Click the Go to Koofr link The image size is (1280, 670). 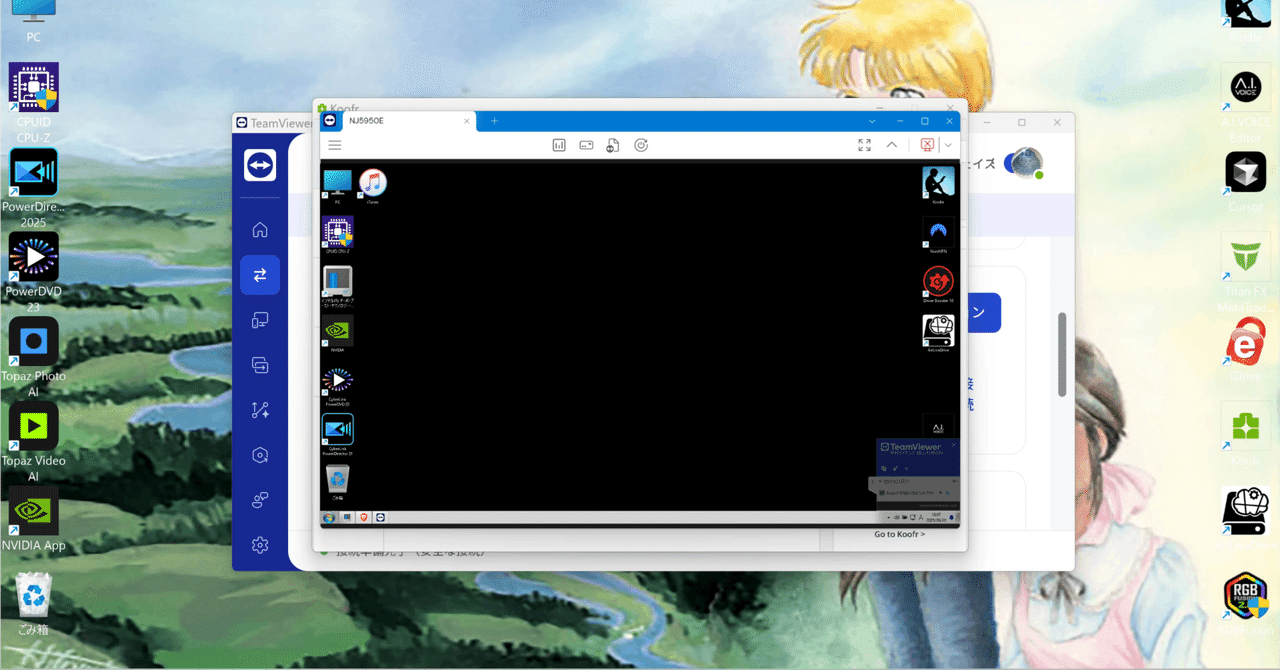[899, 534]
